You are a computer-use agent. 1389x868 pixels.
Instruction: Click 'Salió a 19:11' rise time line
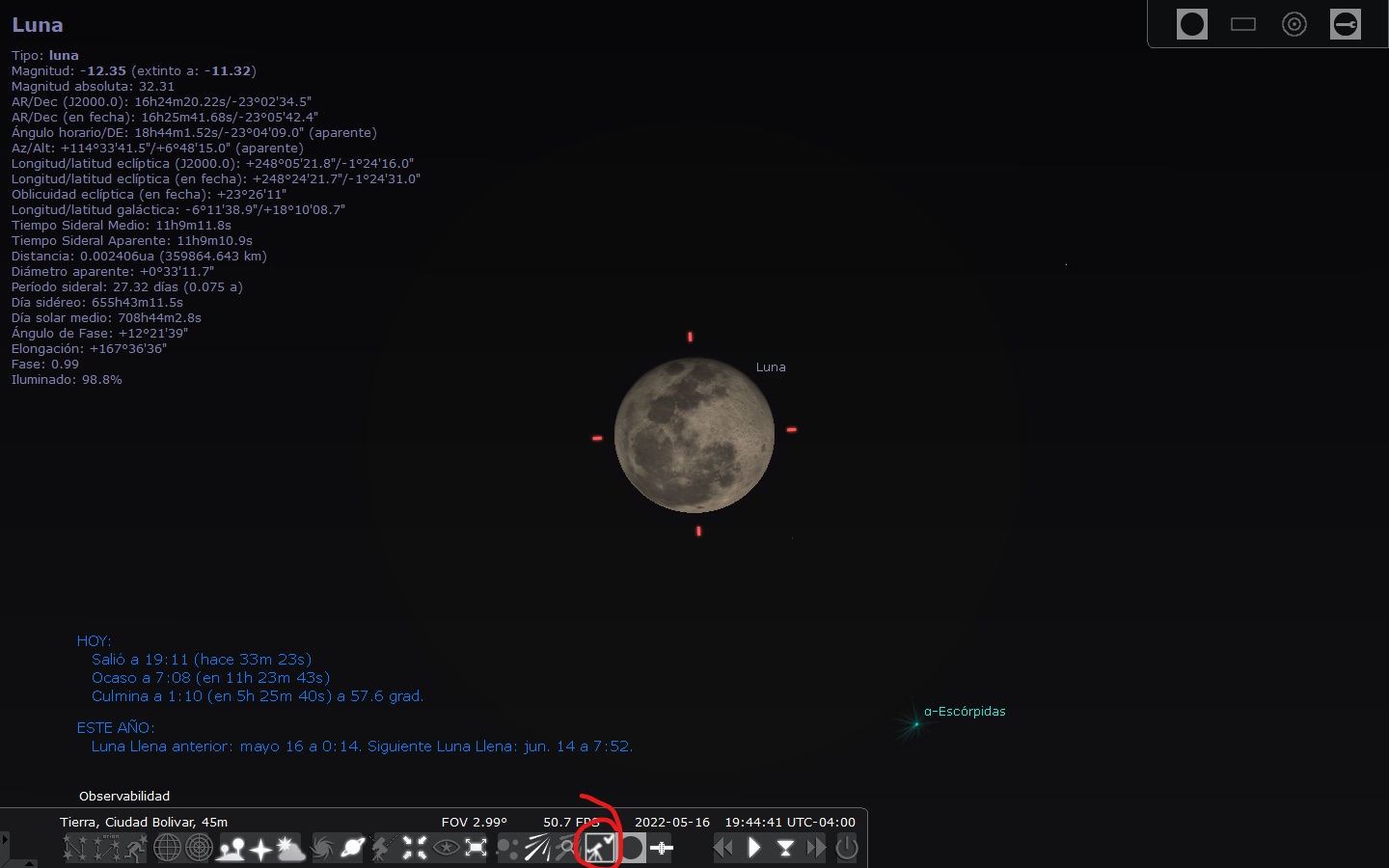tap(202, 660)
